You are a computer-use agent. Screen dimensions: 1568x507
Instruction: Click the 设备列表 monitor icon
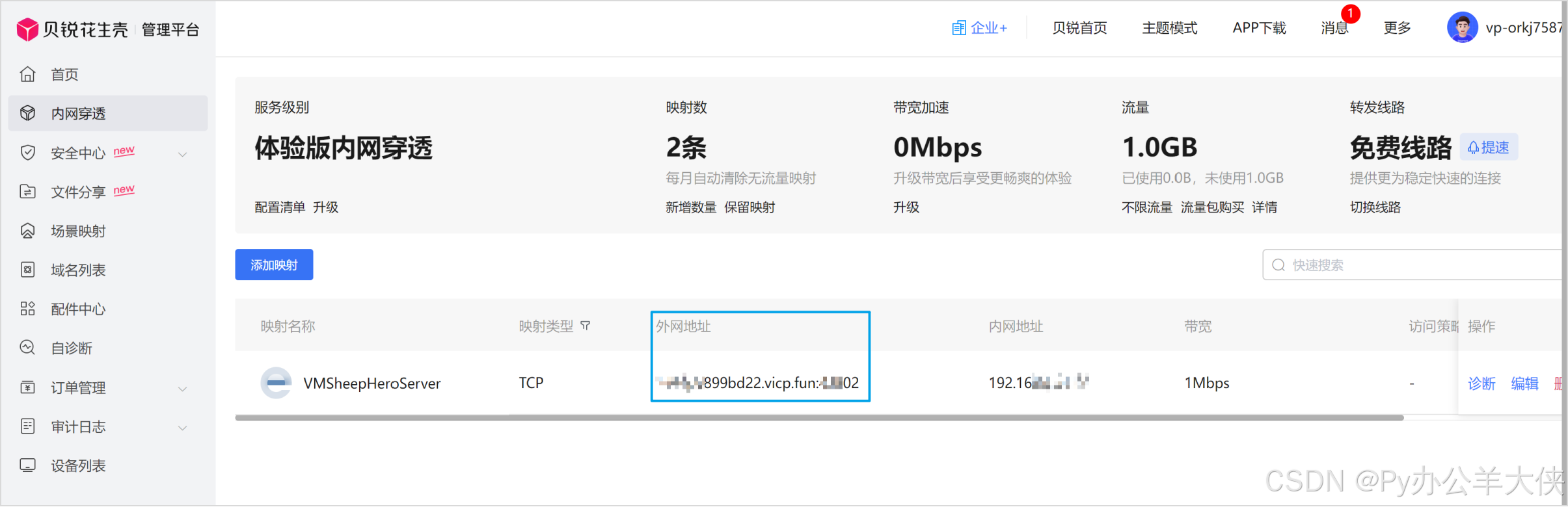click(x=27, y=465)
